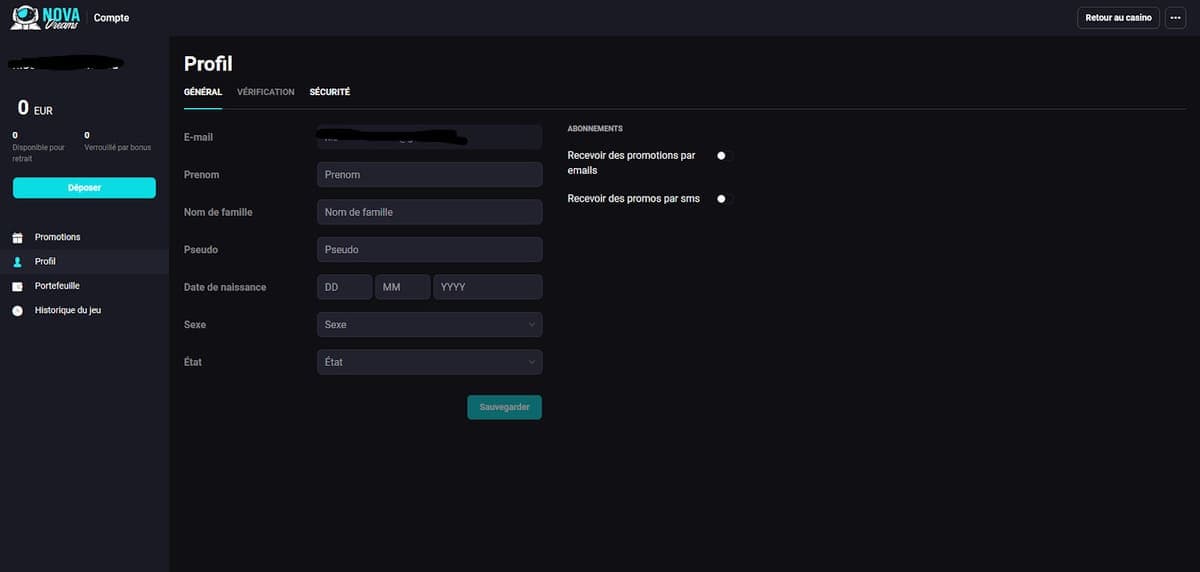Switch to the Sécurité tab
The image size is (1200, 572).
click(330, 92)
